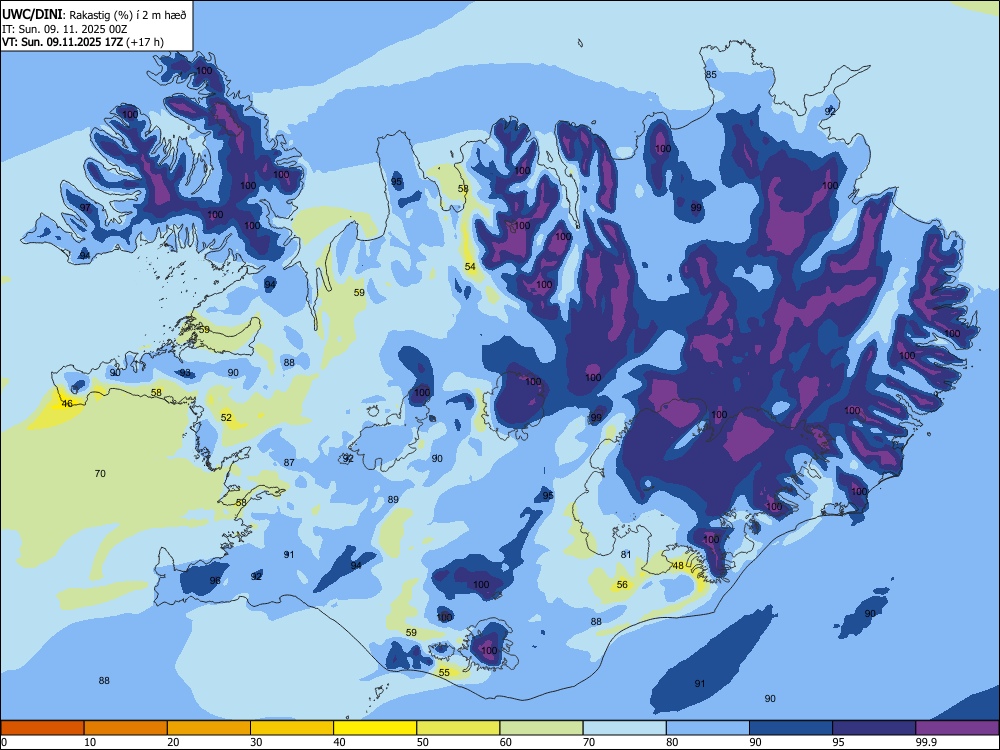Click the '96' humidity value on the map
Image resolution: width=1000 pixels, height=750 pixels.
tap(215, 580)
